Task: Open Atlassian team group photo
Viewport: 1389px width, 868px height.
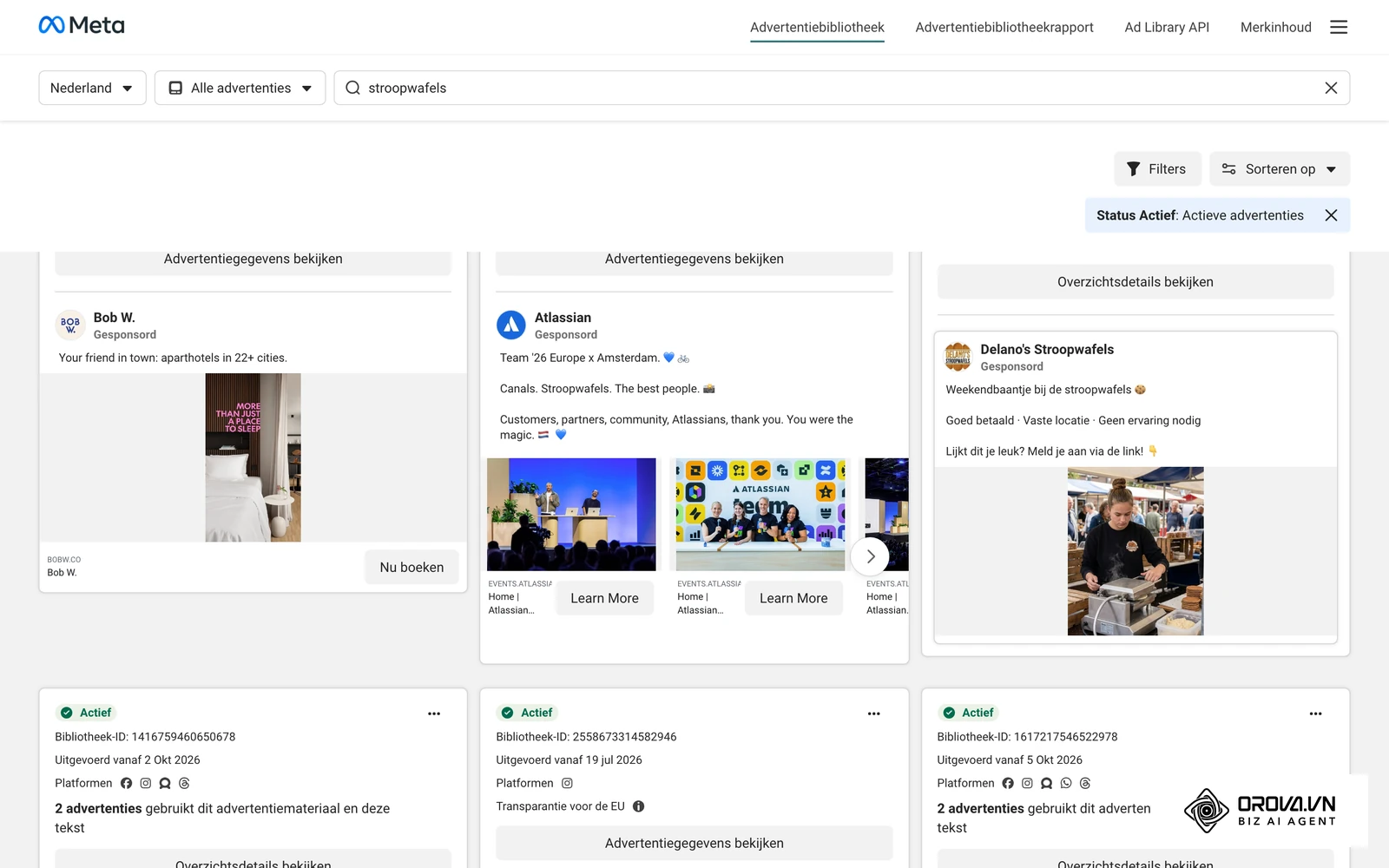Action: (x=760, y=514)
